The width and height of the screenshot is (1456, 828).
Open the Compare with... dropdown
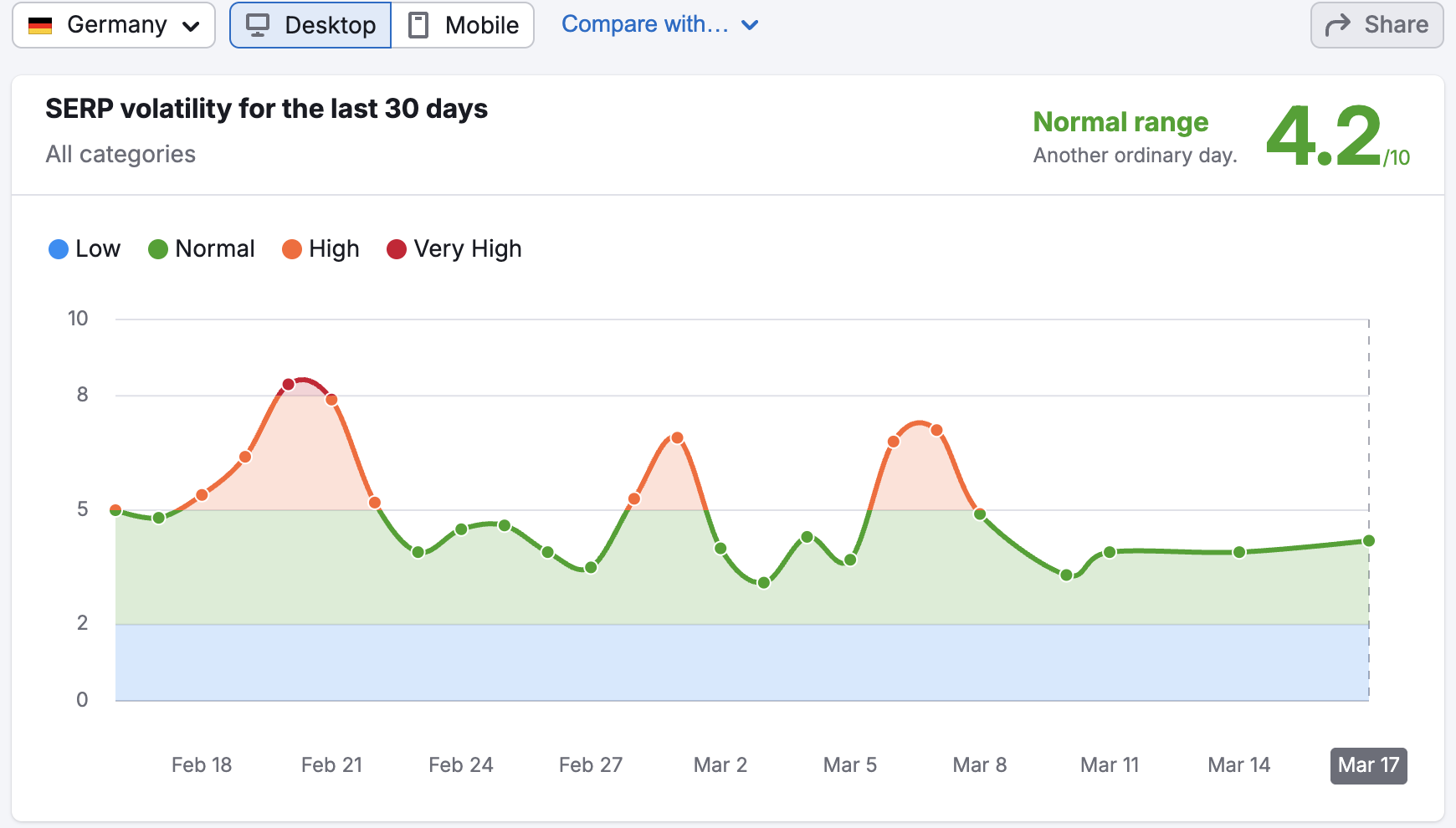pos(649,24)
